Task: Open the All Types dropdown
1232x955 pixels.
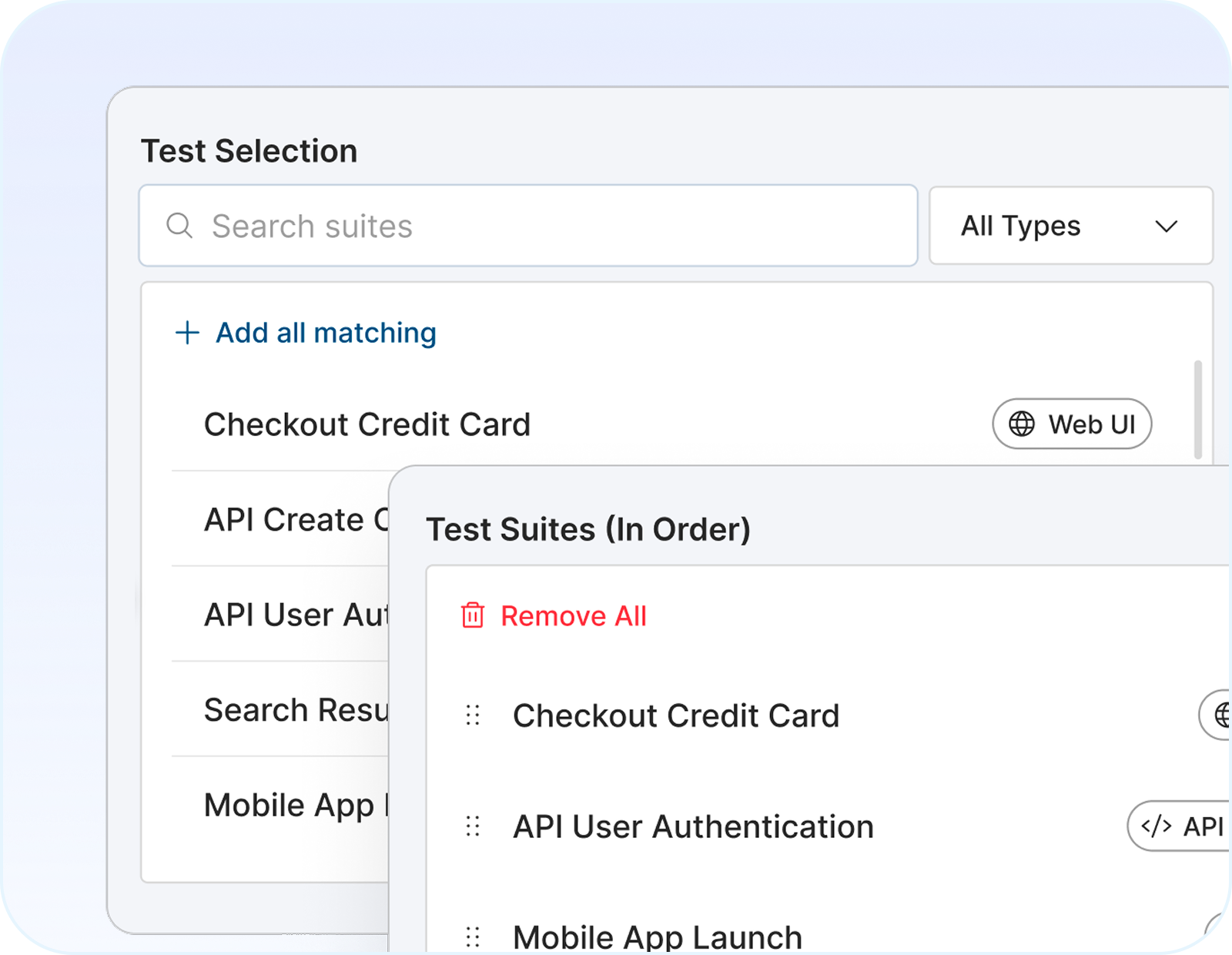Action: tap(1071, 226)
